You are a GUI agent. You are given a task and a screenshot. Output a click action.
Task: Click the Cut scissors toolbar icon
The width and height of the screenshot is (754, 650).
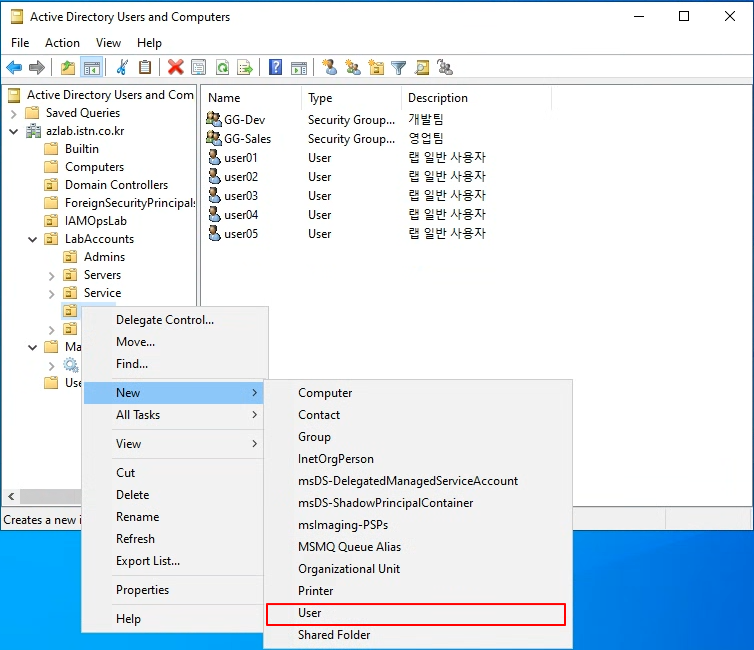click(122, 67)
